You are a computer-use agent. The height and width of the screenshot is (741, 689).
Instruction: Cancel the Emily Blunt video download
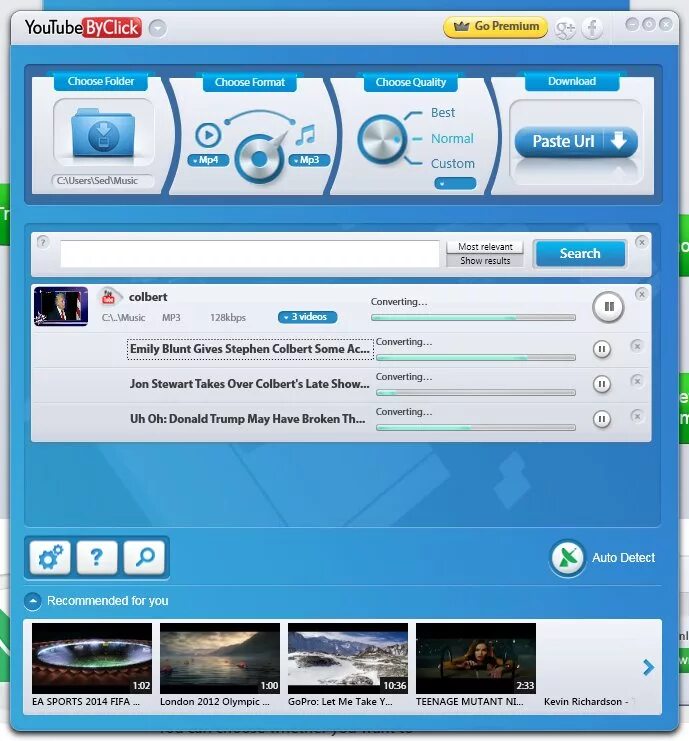coord(637,346)
